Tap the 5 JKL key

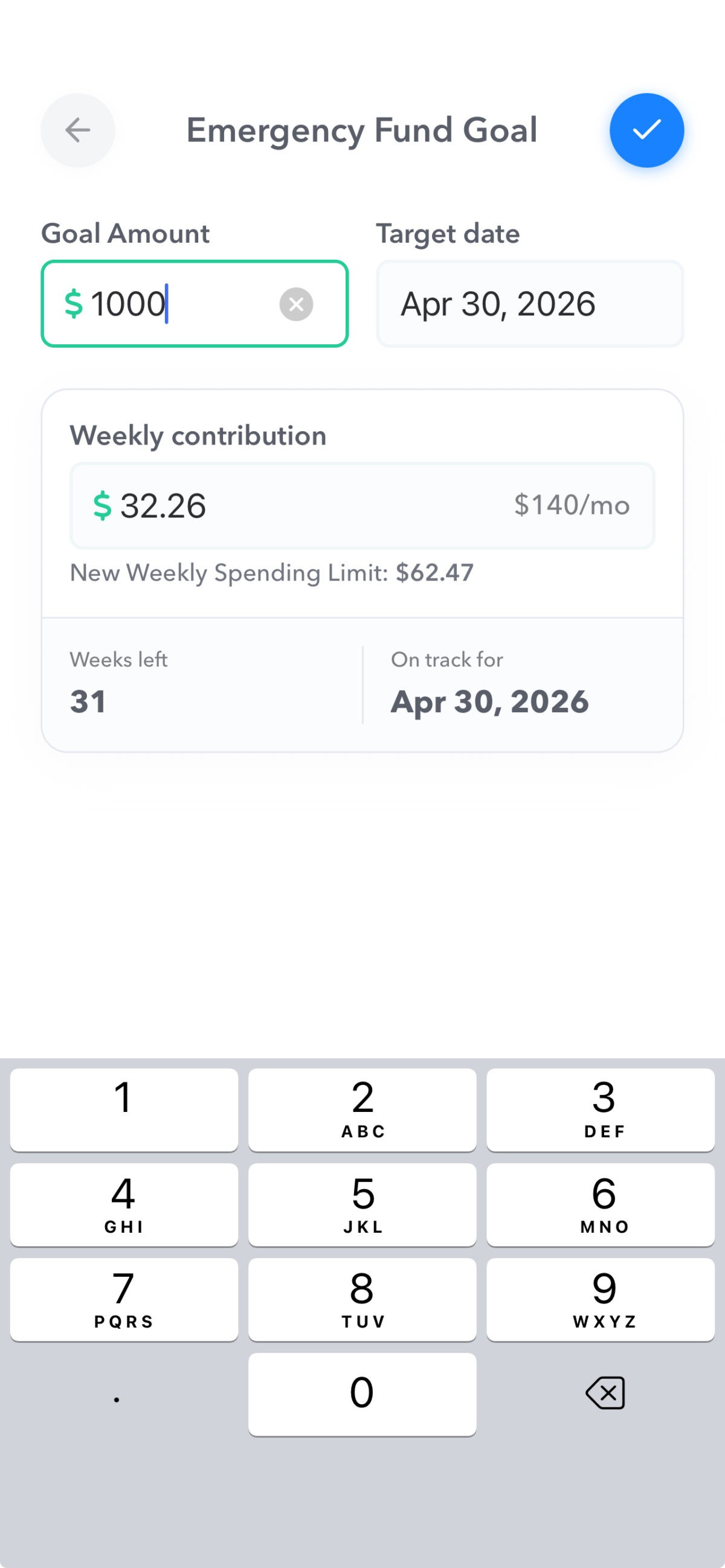coord(362,1204)
